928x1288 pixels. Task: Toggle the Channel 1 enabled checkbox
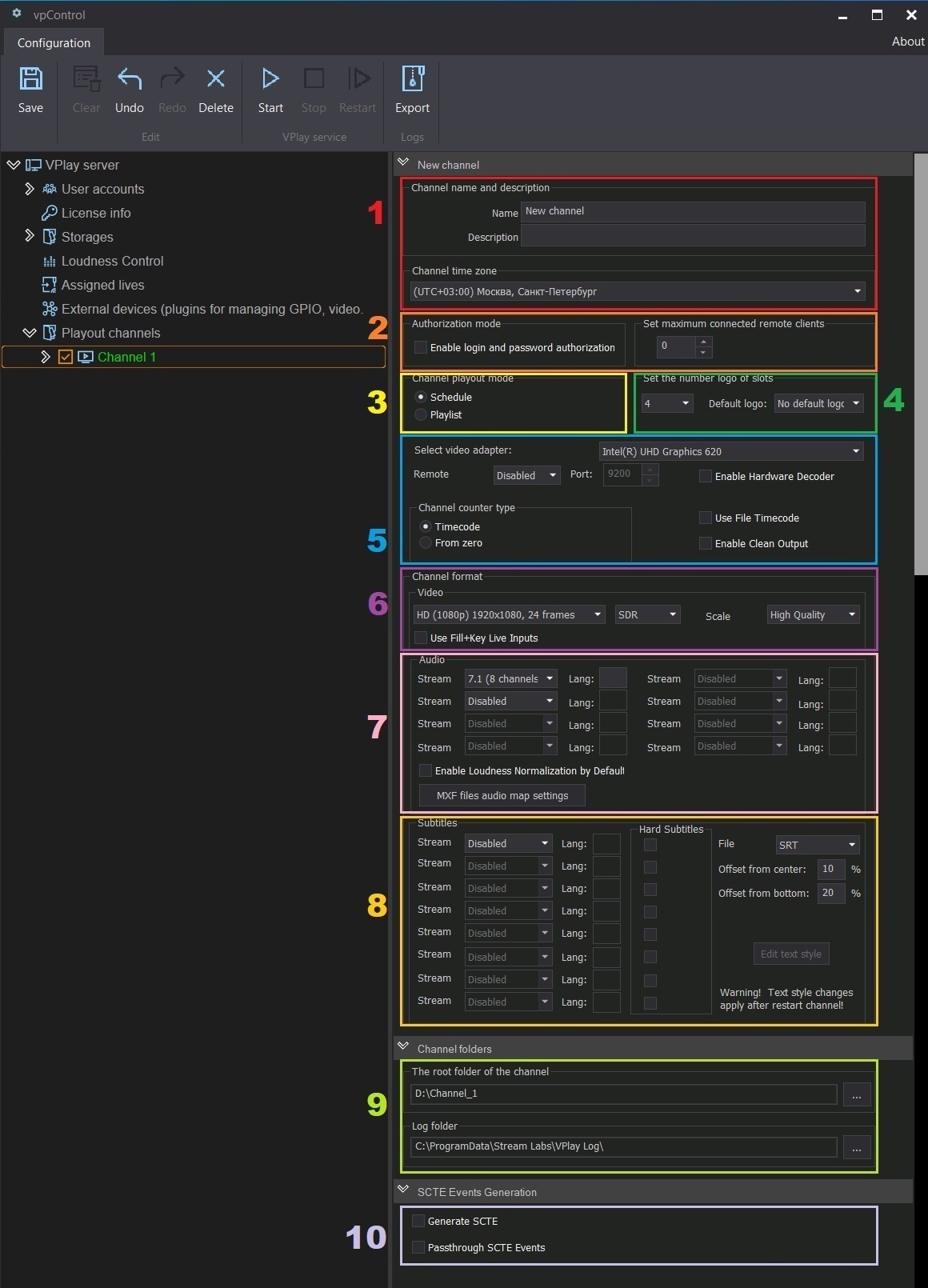coord(66,357)
